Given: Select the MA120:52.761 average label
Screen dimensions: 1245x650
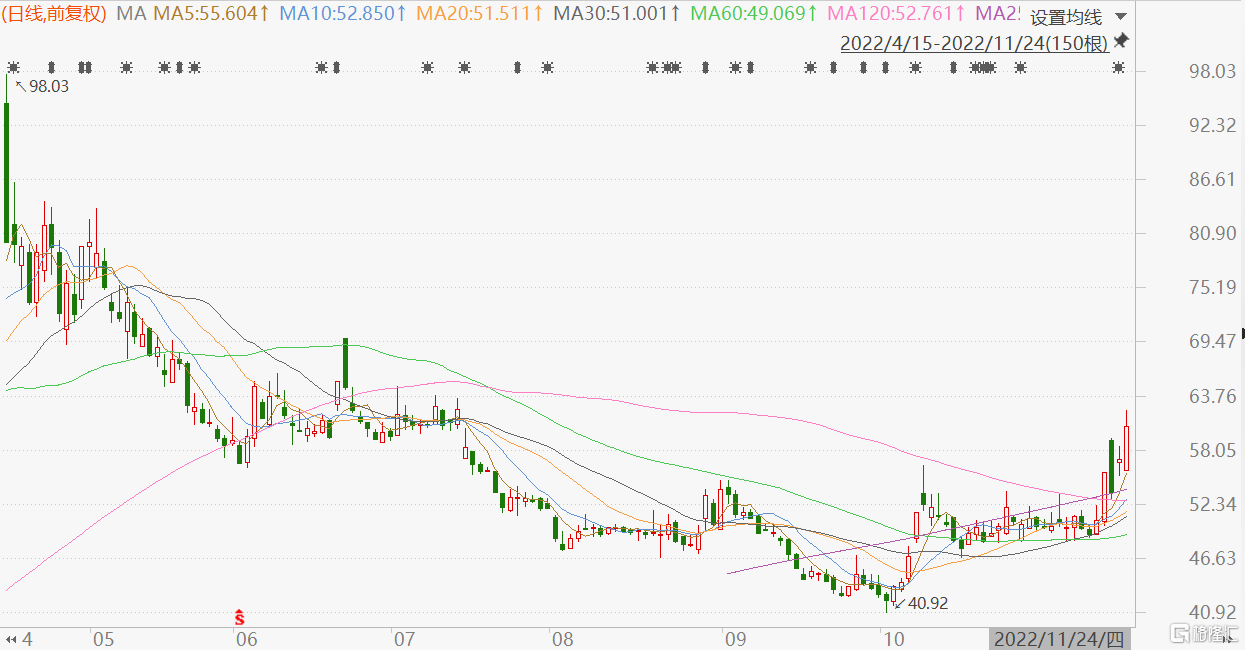Looking at the screenshot, I should [x=897, y=14].
